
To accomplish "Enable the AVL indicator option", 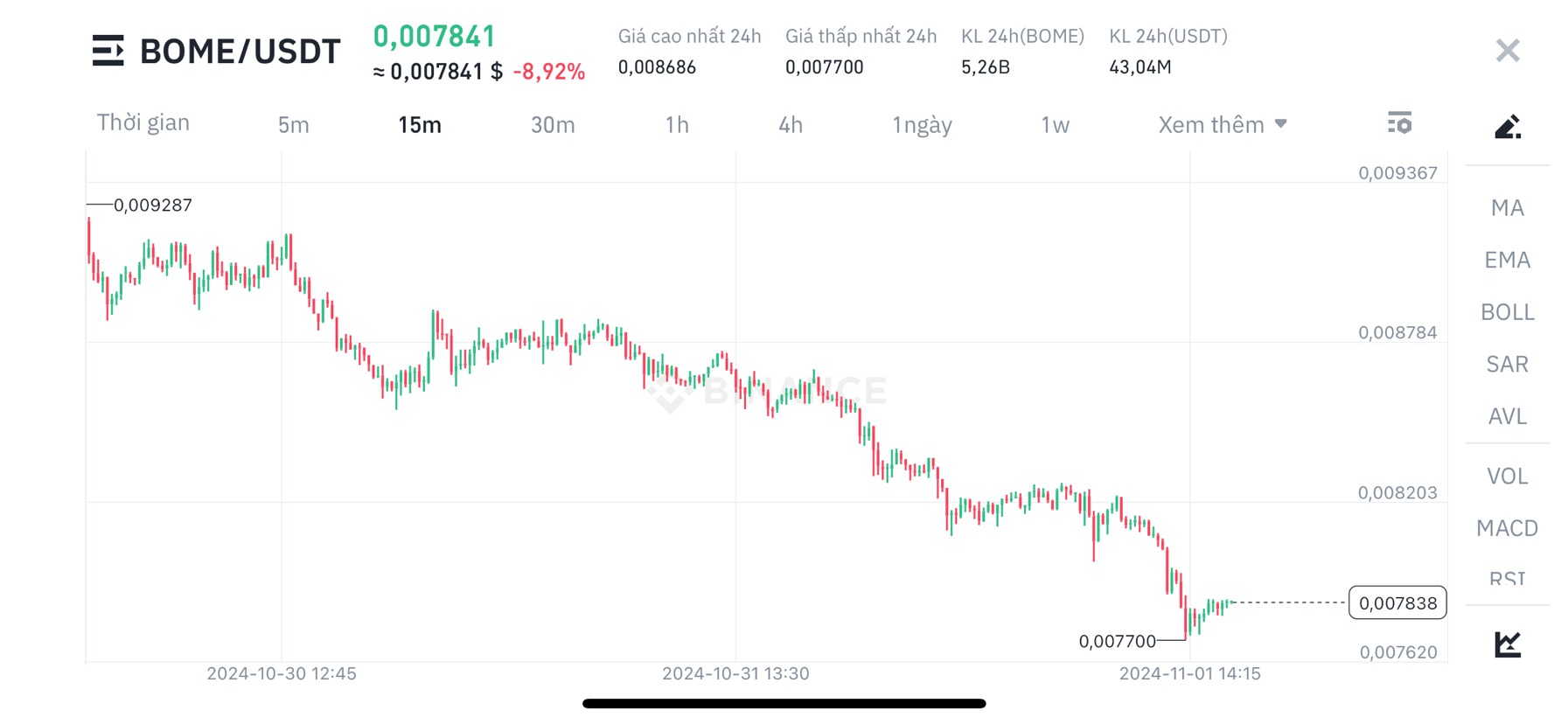I will point(1507,417).
